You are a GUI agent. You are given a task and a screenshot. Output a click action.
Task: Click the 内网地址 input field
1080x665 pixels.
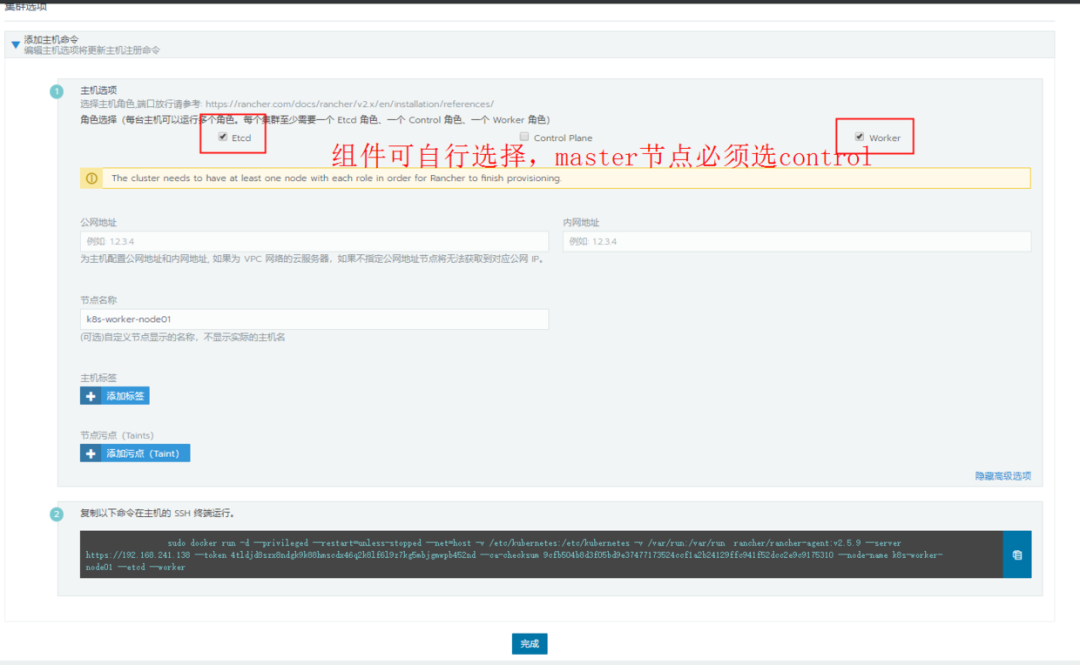[797, 241]
